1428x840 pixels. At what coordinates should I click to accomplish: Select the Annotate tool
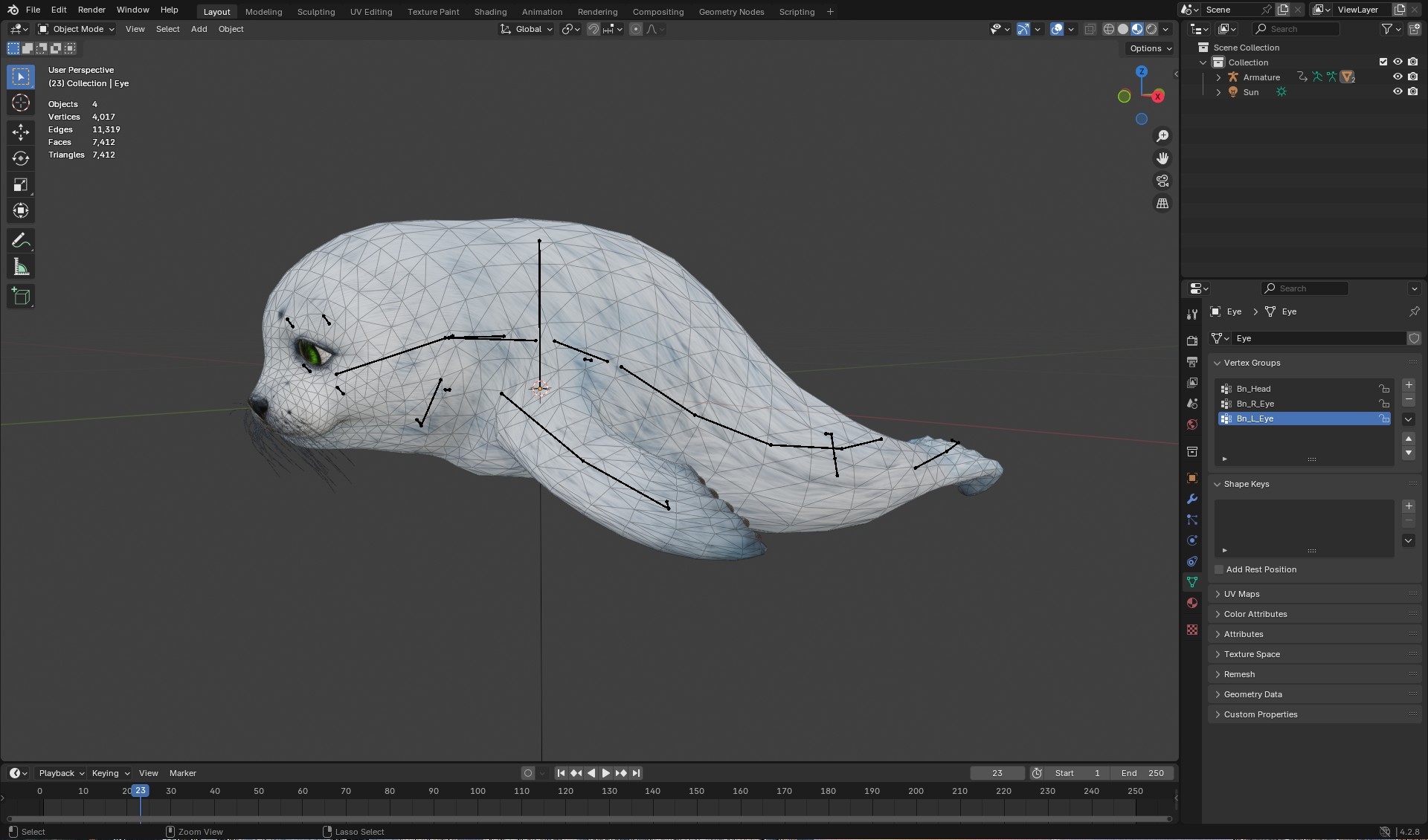pyautogui.click(x=20, y=239)
